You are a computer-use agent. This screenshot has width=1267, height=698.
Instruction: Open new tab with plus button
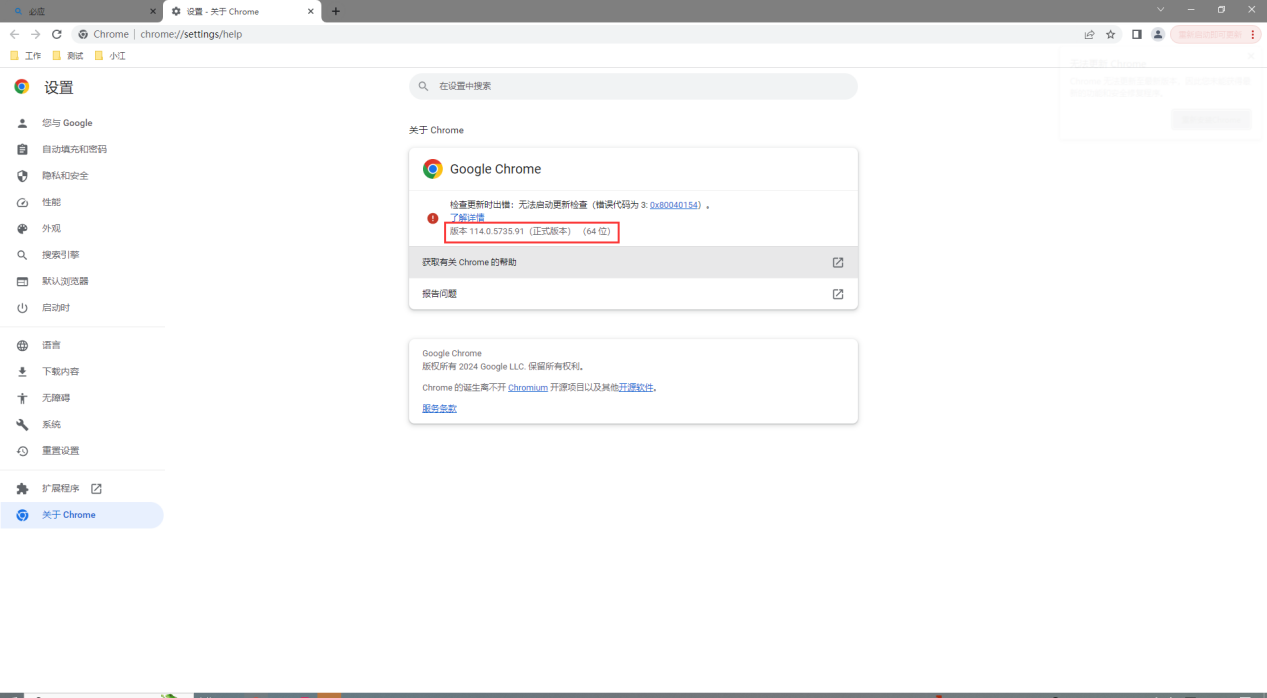[x=336, y=11]
